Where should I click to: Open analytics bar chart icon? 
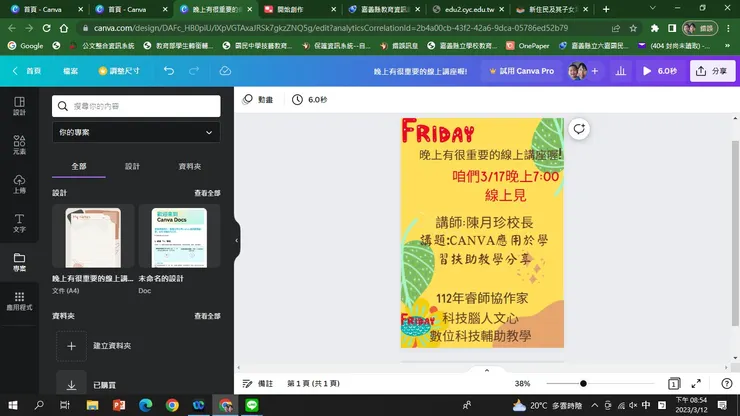(621, 71)
